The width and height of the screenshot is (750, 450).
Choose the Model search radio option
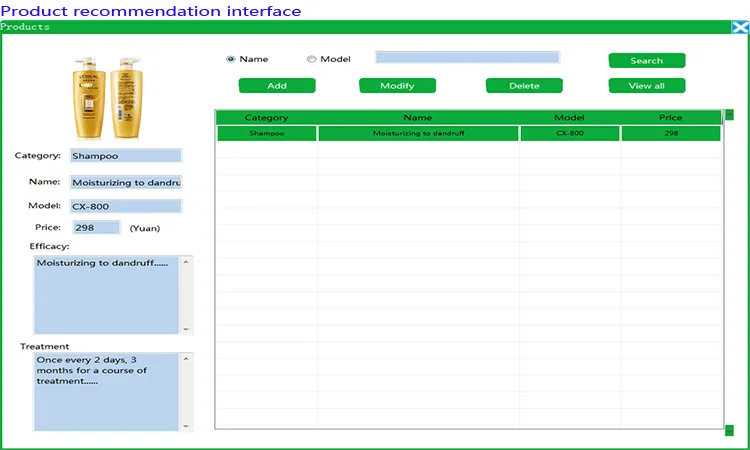(x=311, y=59)
